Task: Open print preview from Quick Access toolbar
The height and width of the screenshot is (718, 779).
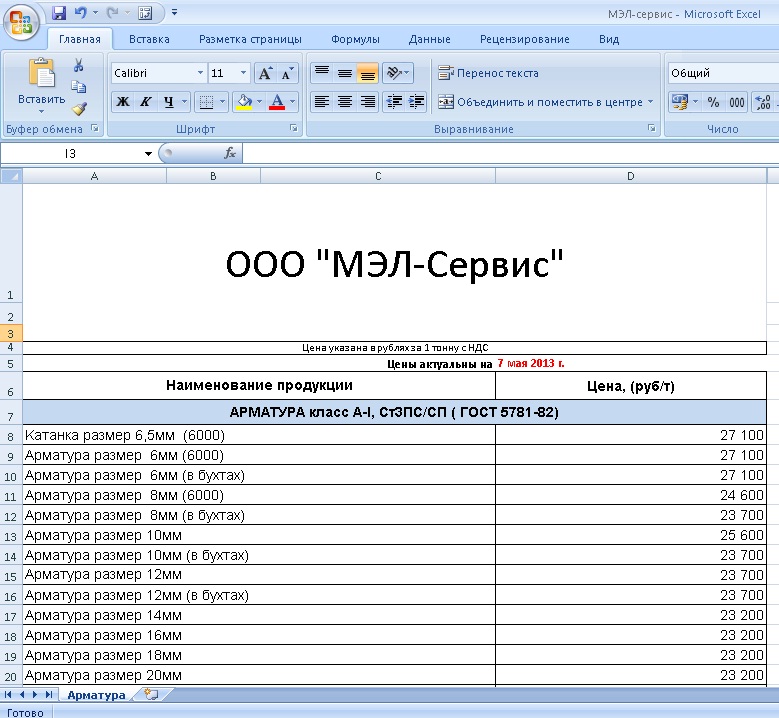Action: point(145,13)
